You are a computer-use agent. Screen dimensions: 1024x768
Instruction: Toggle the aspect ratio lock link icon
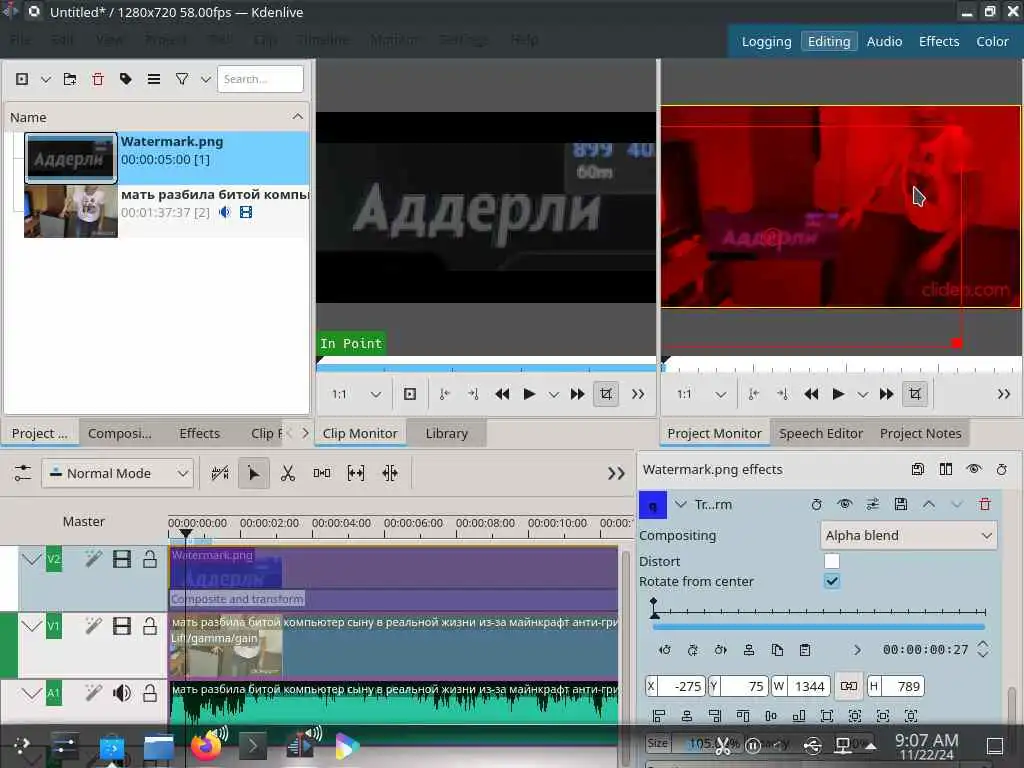(x=849, y=686)
